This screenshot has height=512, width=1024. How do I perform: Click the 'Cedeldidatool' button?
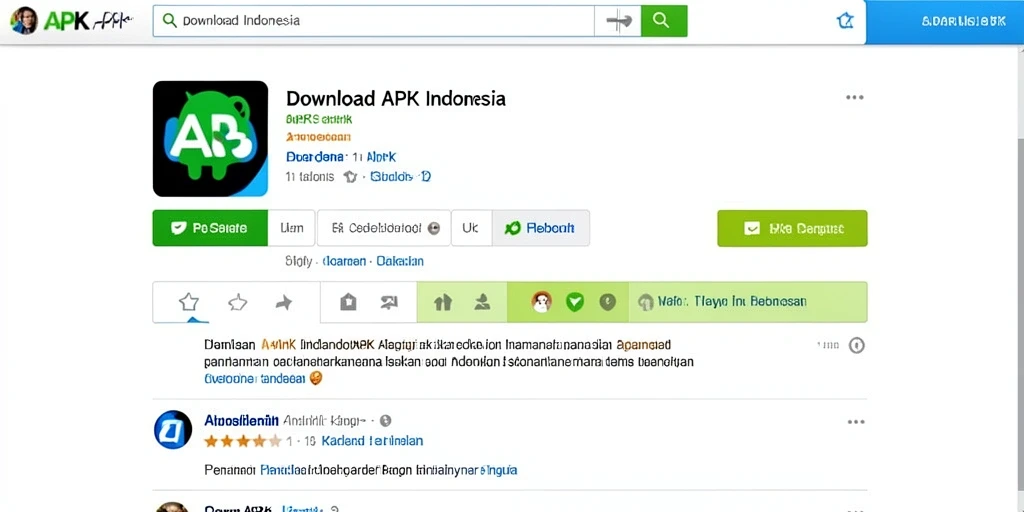click(x=383, y=228)
